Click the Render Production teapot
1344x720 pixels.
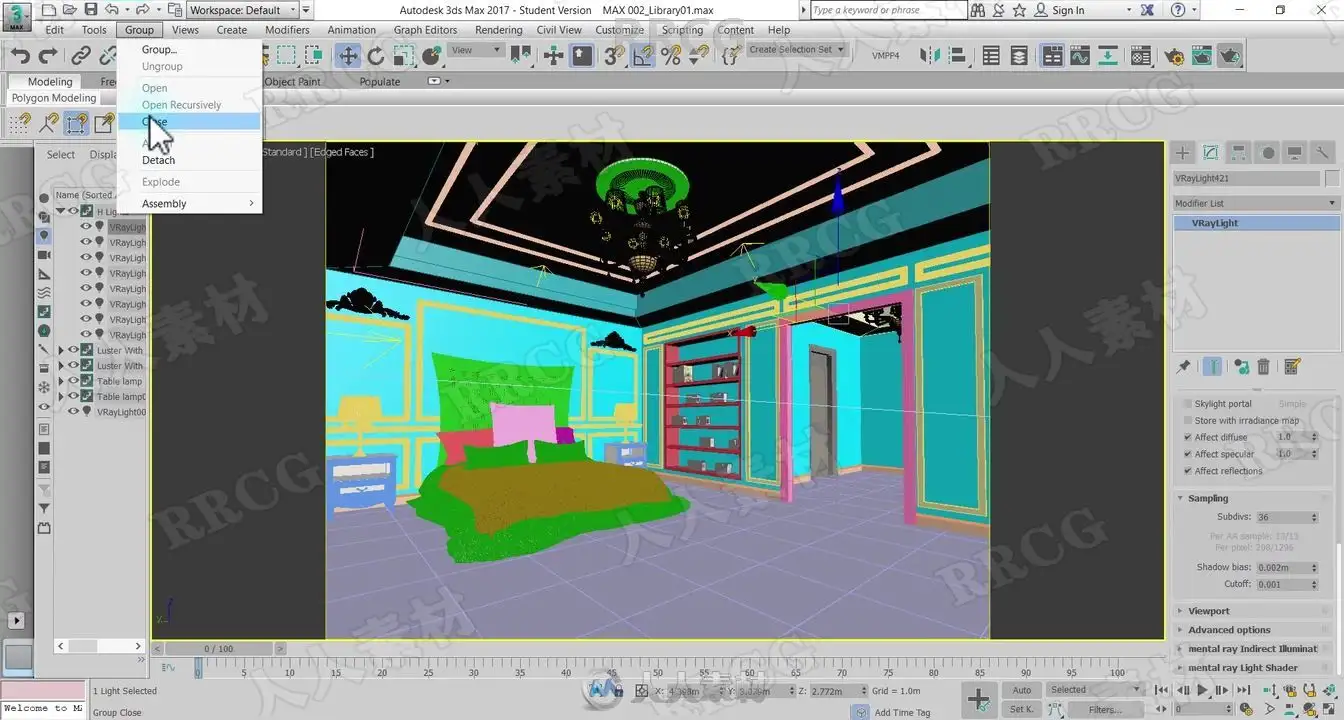(1230, 56)
